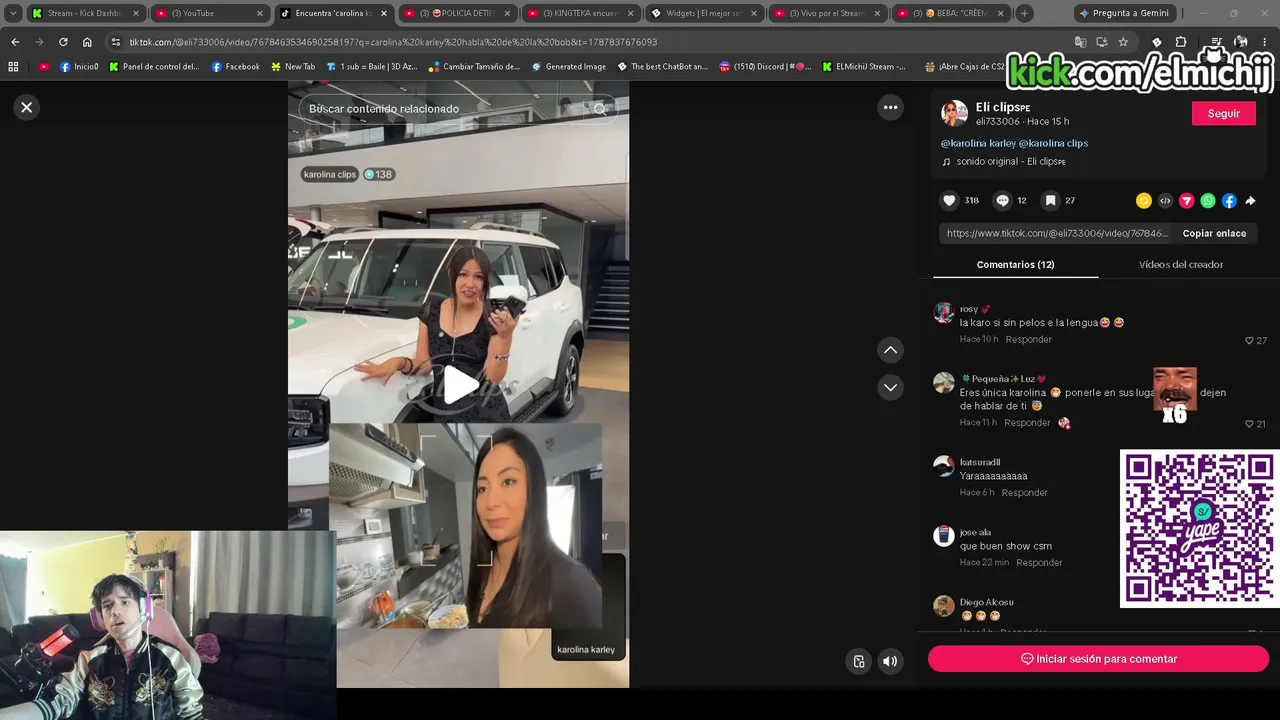This screenshot has width=1280, height=720.
Task: Open more share options arrow
Action: (x=1250, y=201)
